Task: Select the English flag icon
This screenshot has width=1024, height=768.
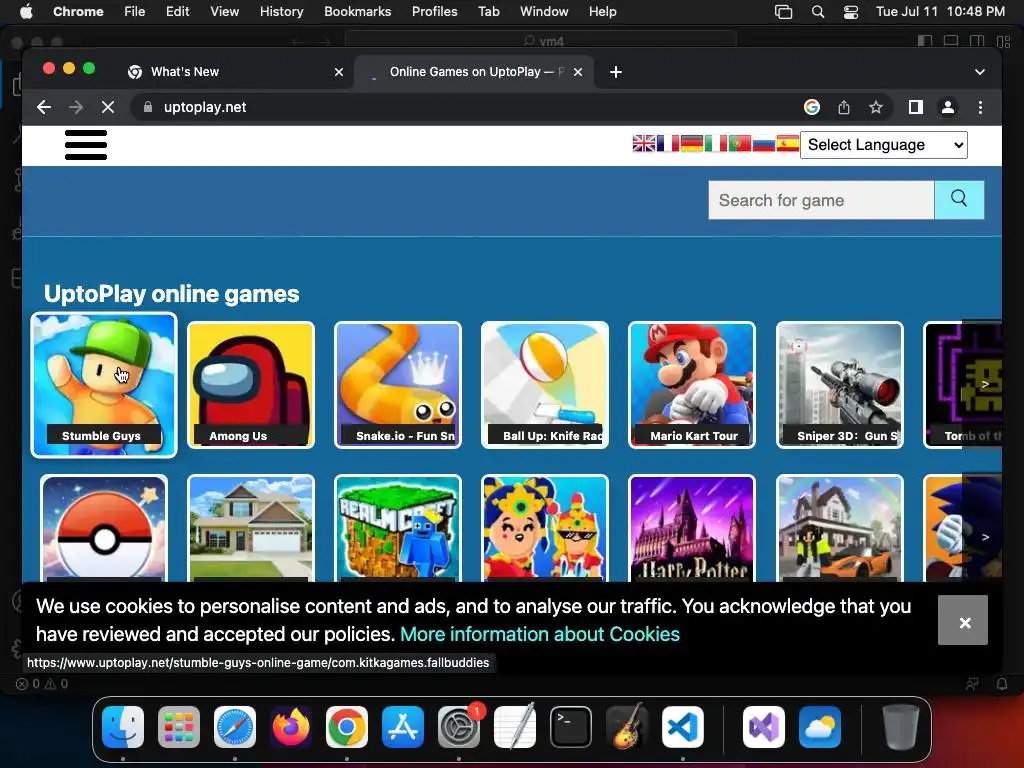Action: click(x=644, y=144)
